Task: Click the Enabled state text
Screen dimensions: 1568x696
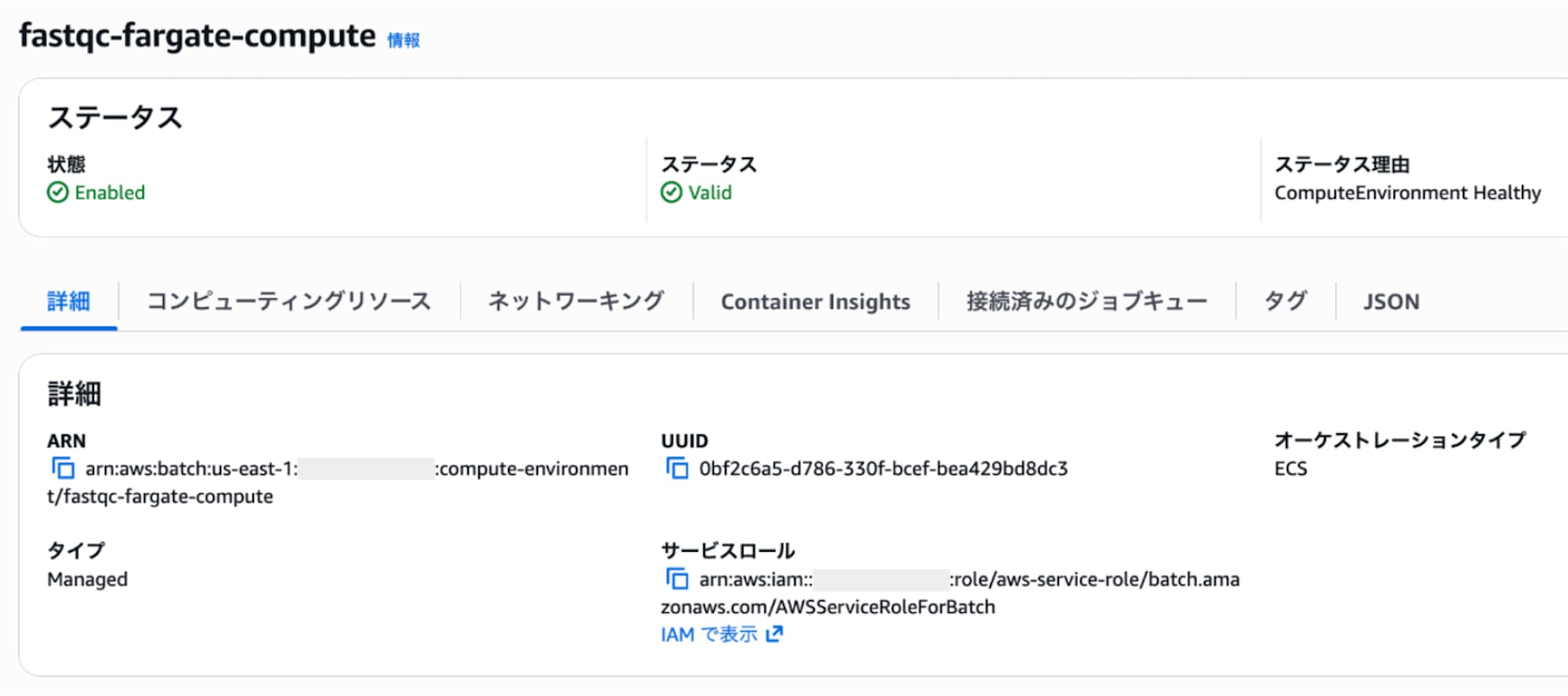Action: coord(110,192)
